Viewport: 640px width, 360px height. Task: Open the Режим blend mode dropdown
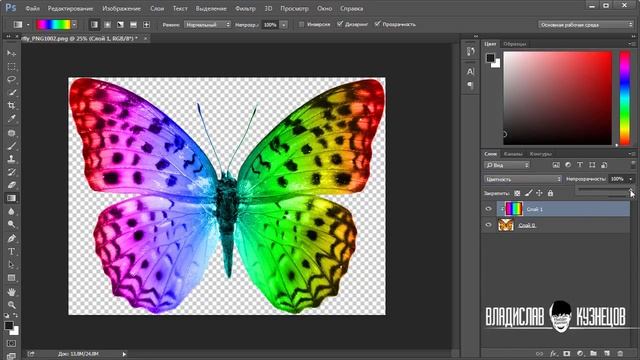pos(207,24)
